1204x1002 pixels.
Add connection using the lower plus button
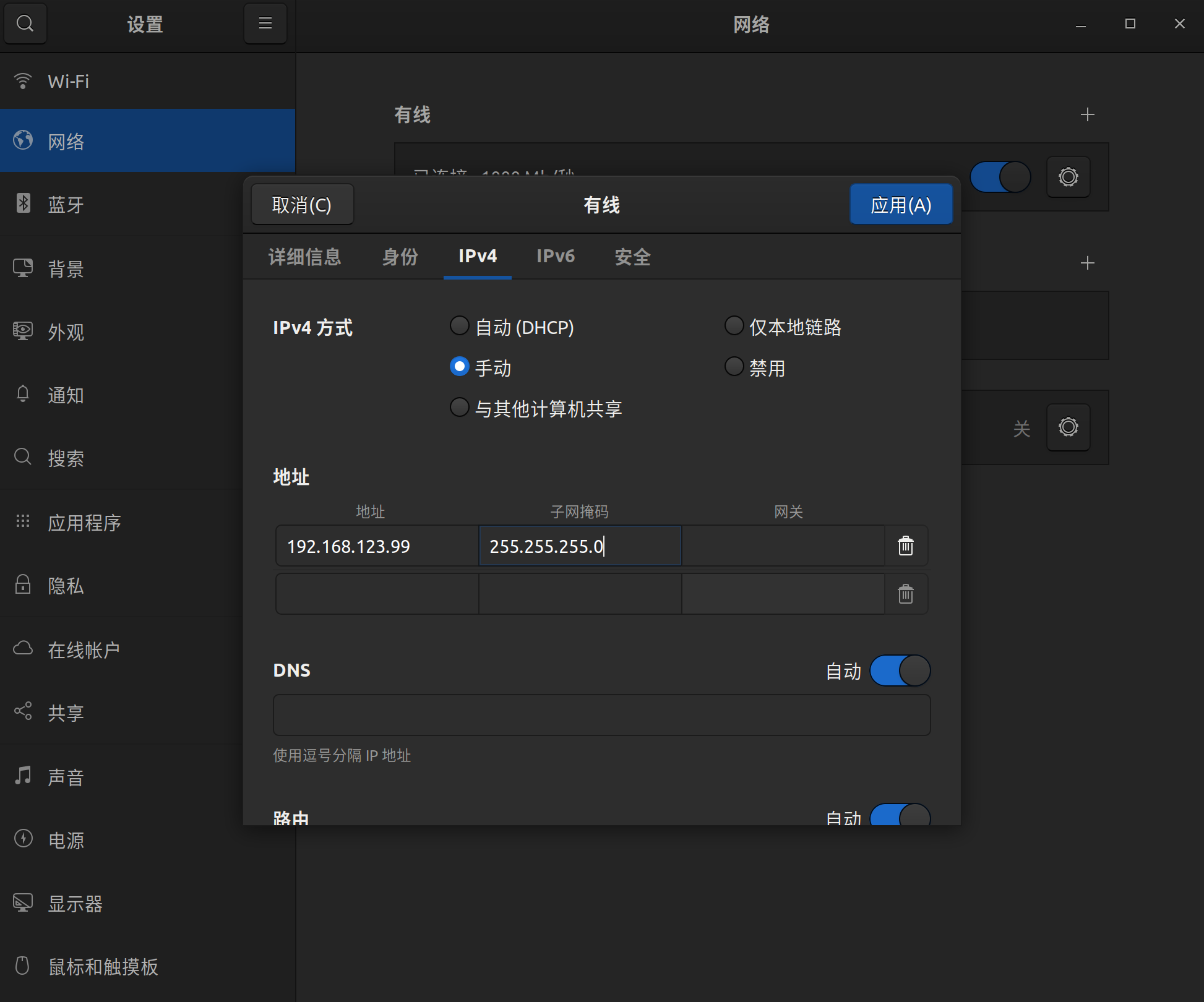pos(1087,263)
